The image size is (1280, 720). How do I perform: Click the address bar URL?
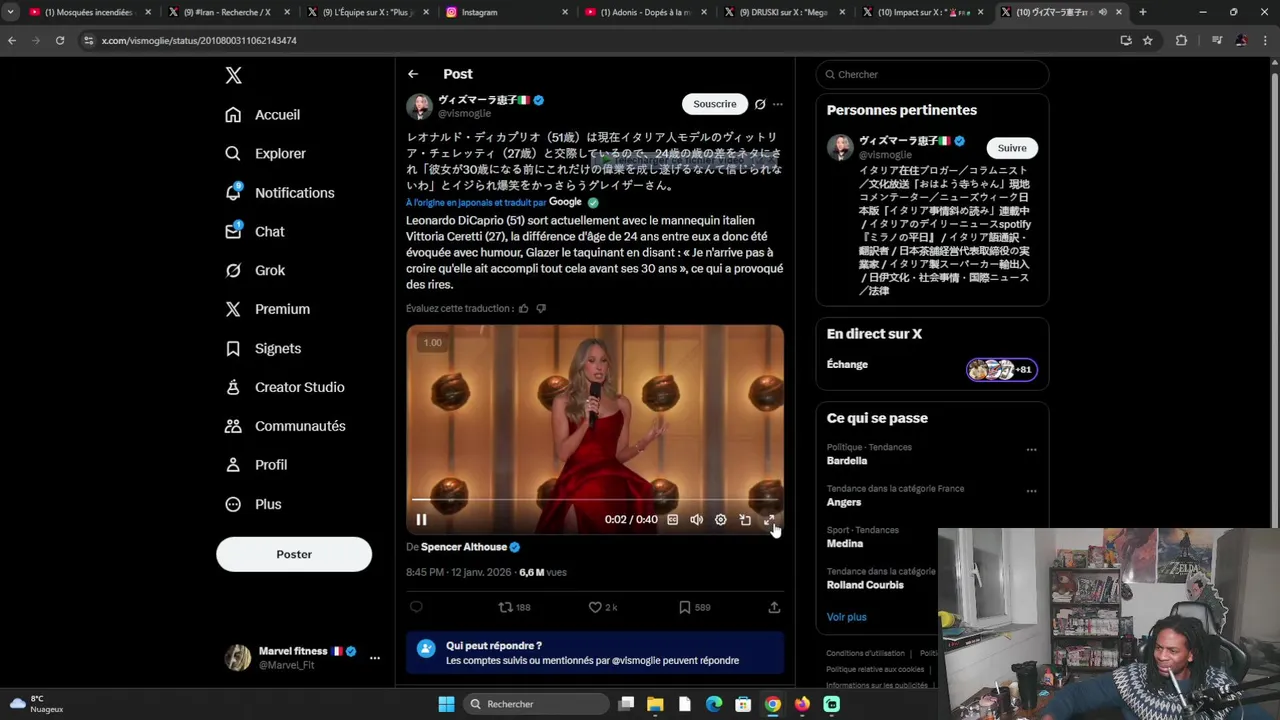click(199, 41)
